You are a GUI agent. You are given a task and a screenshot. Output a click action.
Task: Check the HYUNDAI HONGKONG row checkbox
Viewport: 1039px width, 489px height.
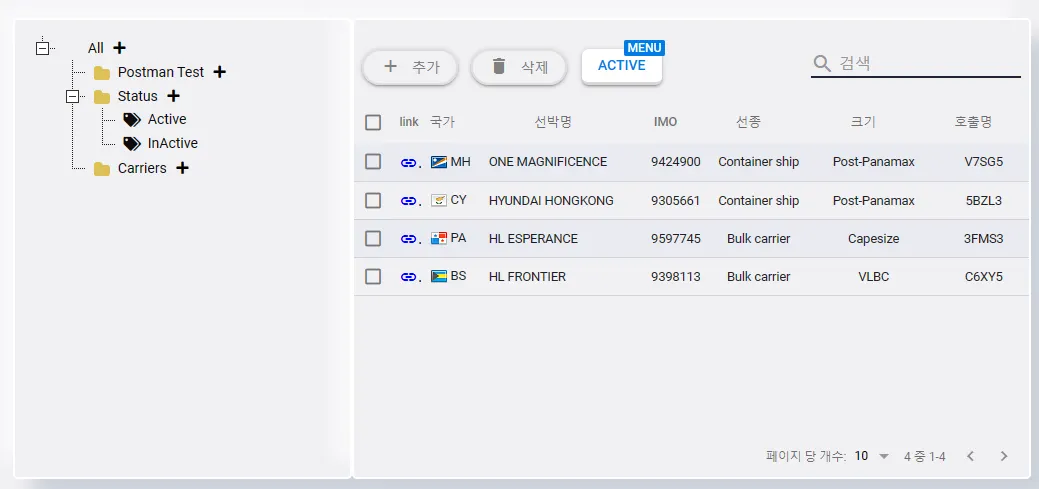pyautogui.click(x=373, y=200)
